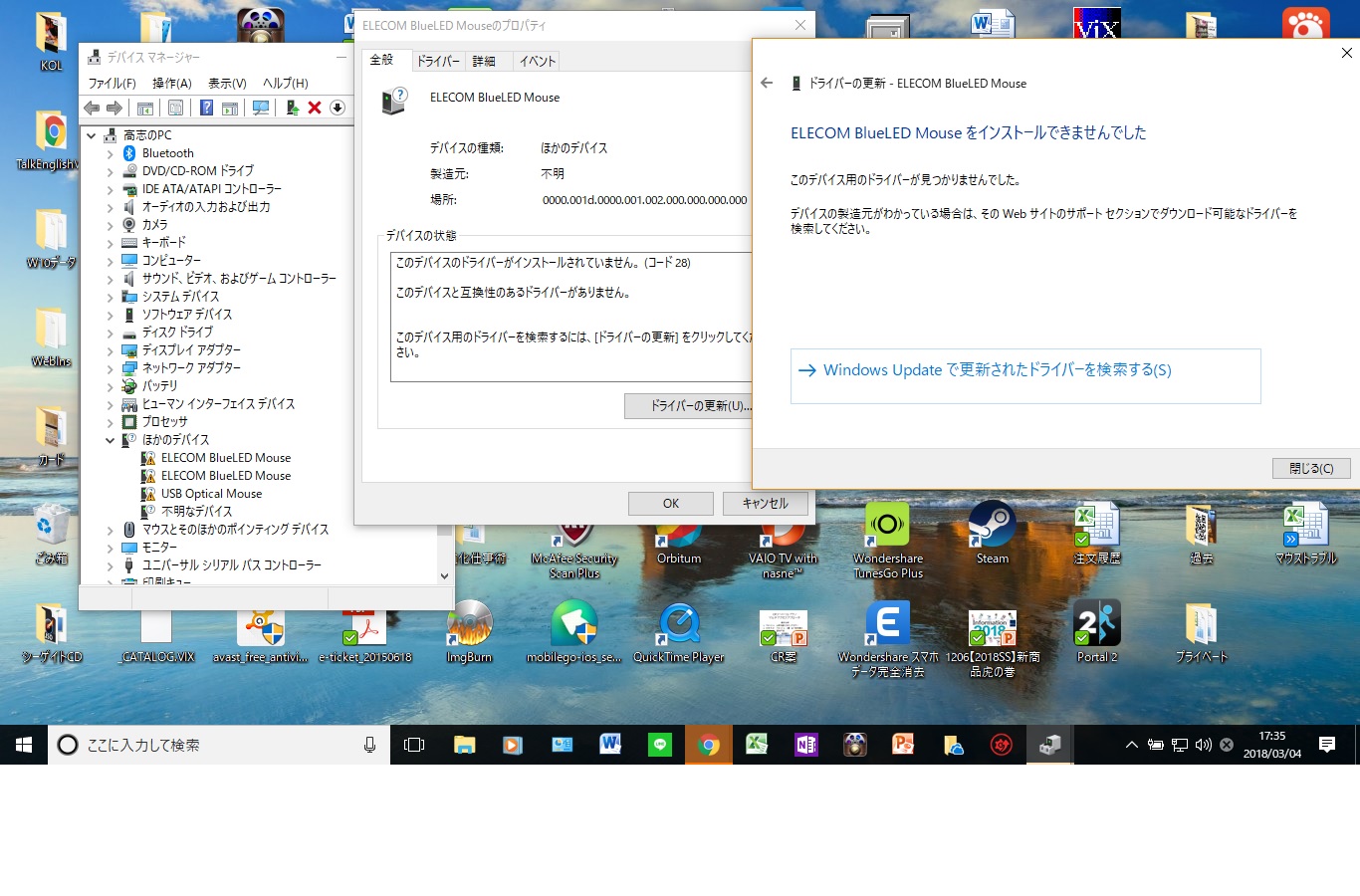Viewport: 1360px width, 896px height.
Task: Expand ディスプレイ アダプター node
Action: [110, 350]
